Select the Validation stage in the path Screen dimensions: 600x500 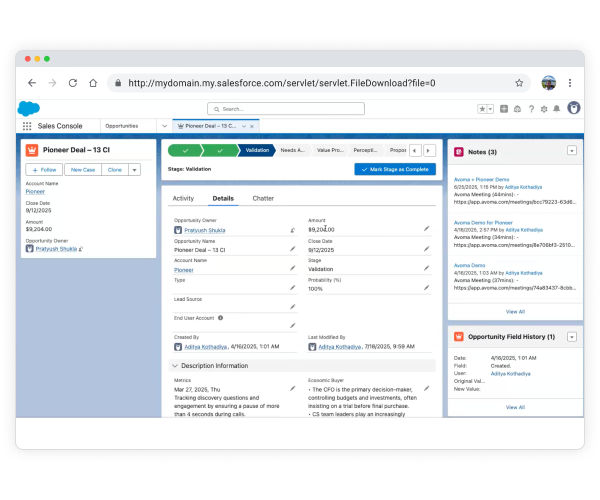pos(257,150)
